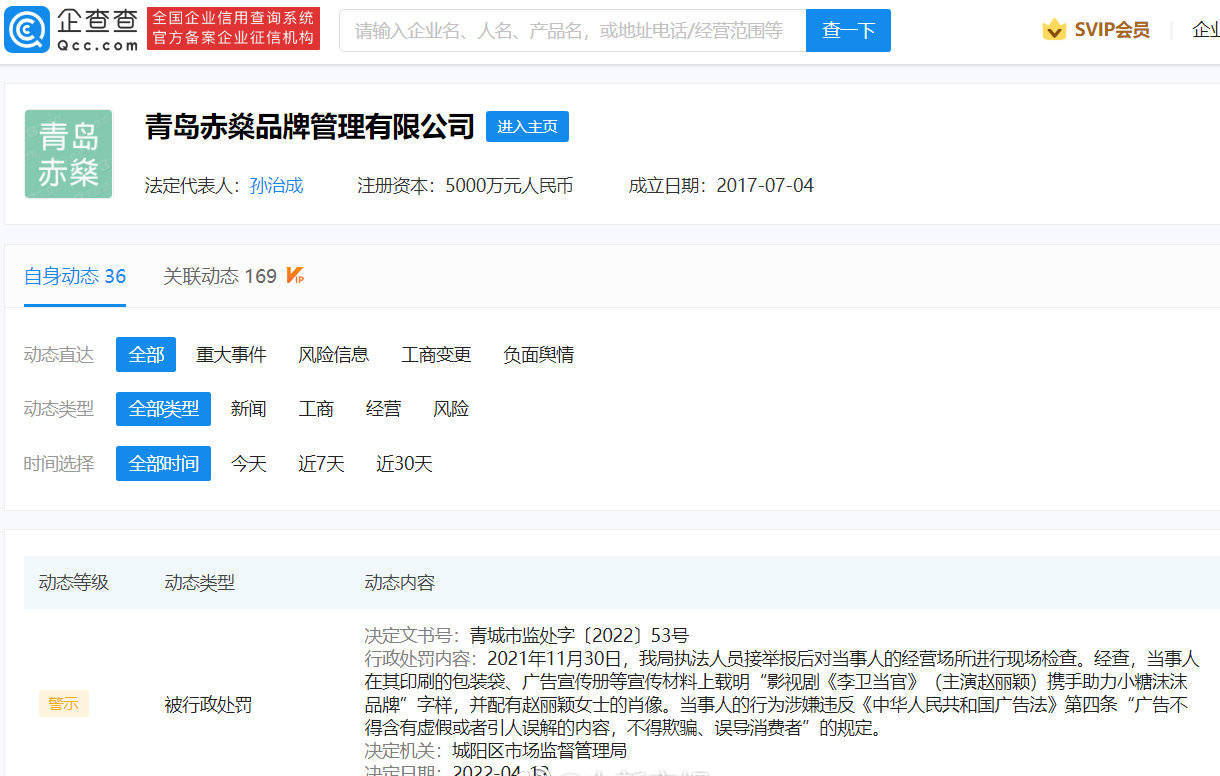
Task: Switch to the 自身动态 36 tab
Action: 75,276
